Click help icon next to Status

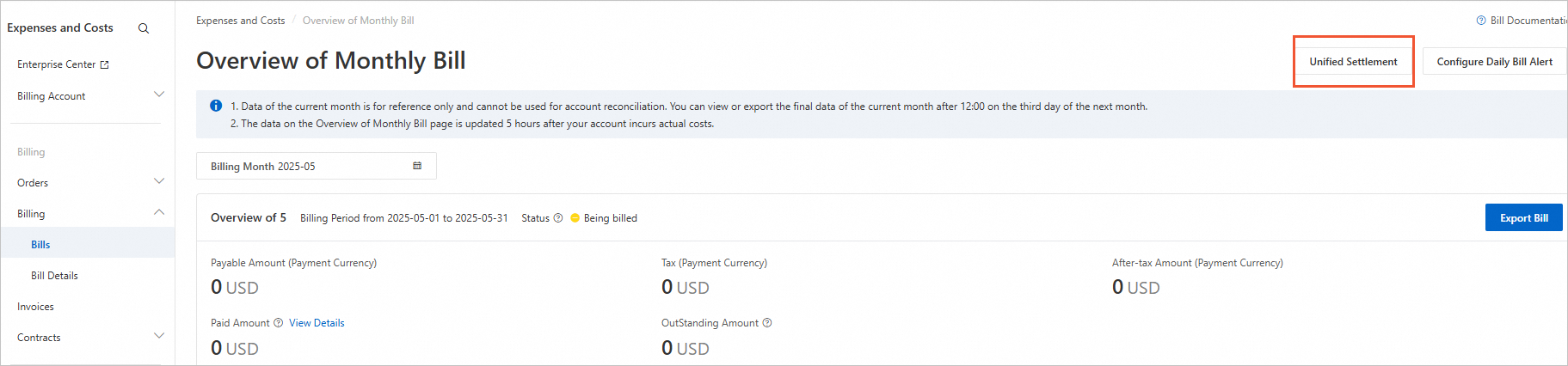tap(558, 218)
